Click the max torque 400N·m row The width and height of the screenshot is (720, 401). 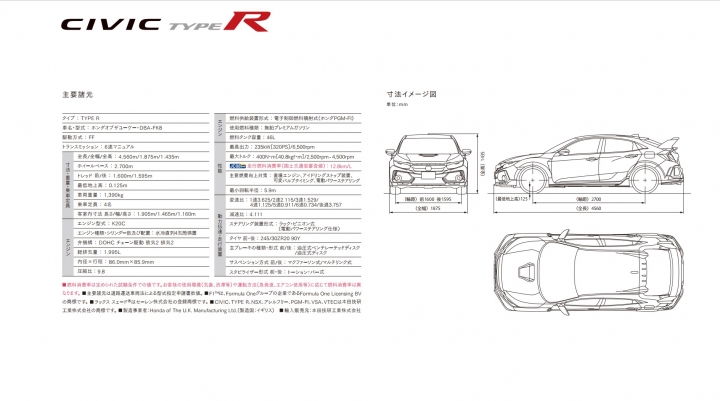coord(294,157)
